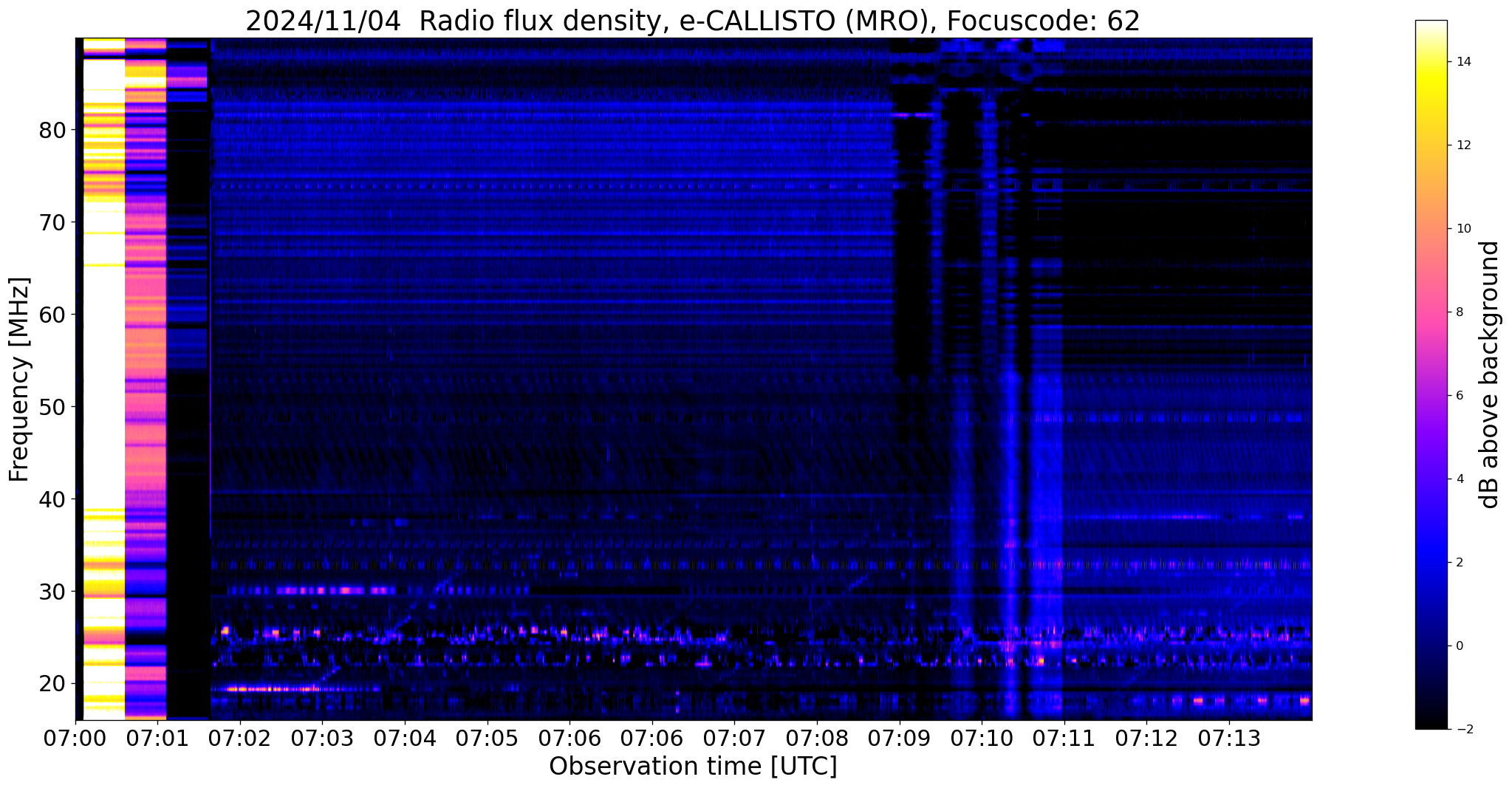
Task: Click the 07:05 time tick label
Action: 488,738
